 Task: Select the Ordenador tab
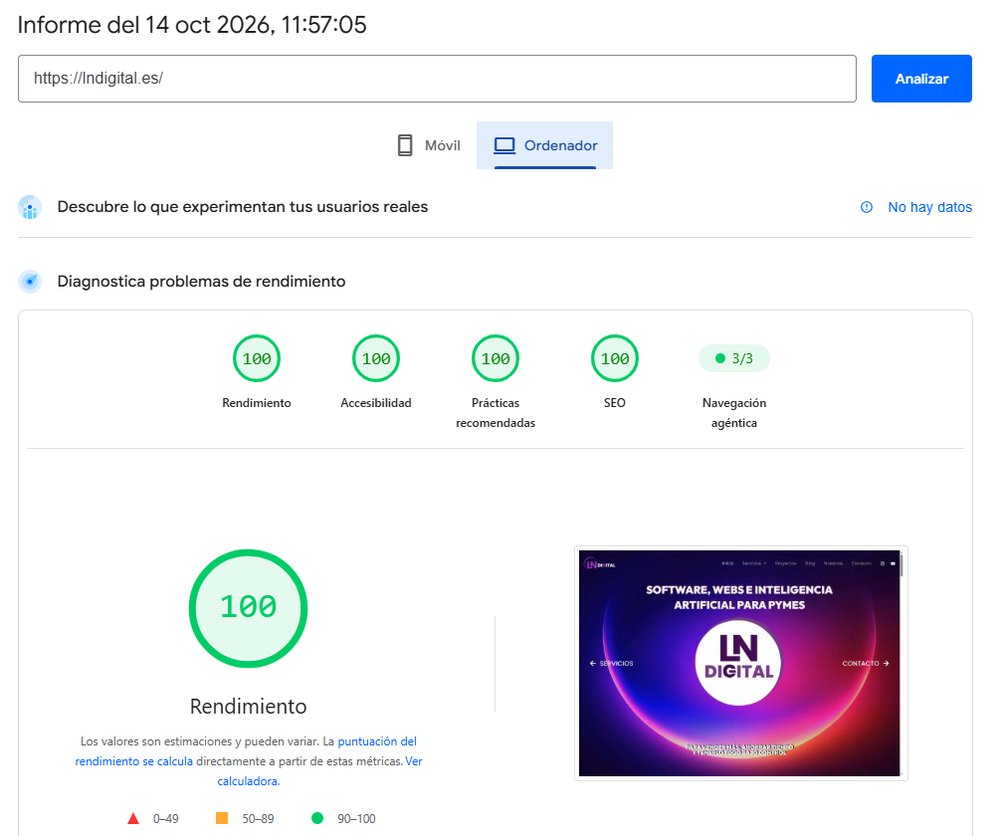click(x=545, y=145)
